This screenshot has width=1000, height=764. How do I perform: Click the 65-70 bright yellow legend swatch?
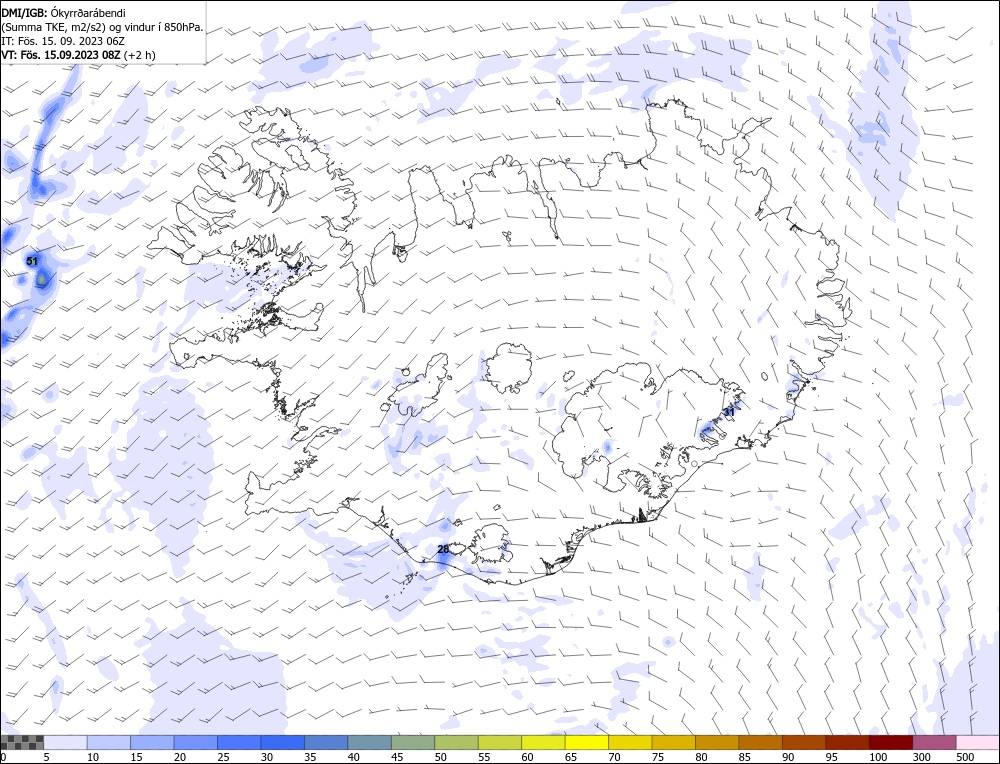click(x=586, y=742)
